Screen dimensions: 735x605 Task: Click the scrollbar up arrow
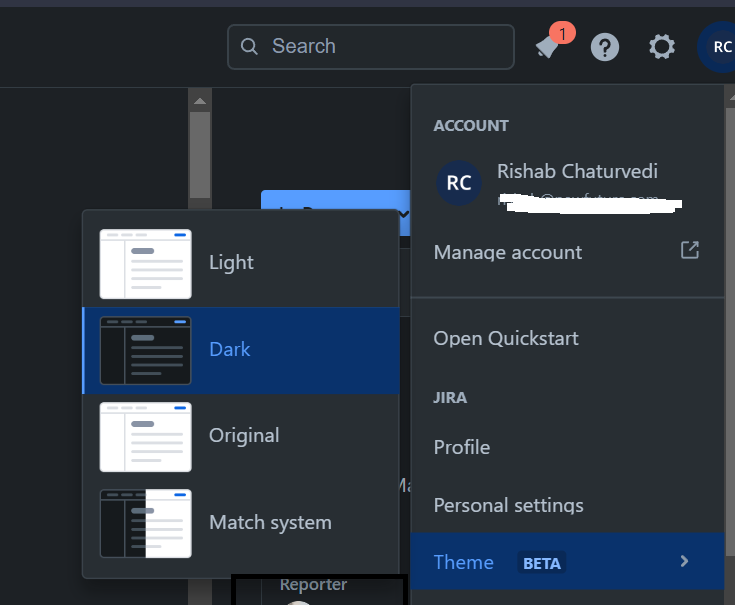200,101
